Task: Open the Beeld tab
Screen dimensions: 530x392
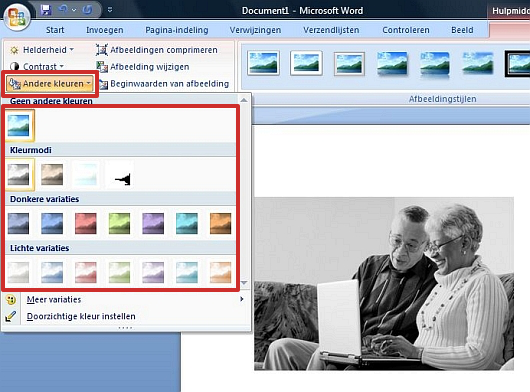Action: tap(462, 30)
